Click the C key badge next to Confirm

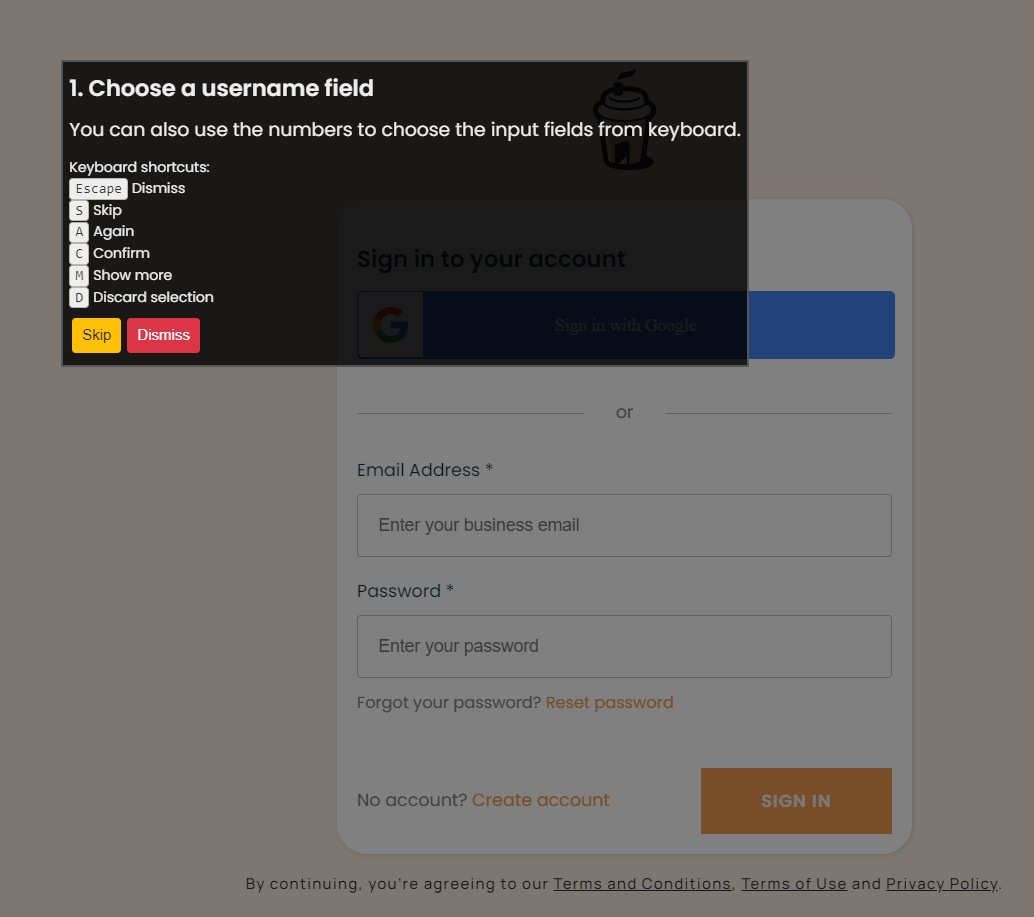click(x=78, y=253)
